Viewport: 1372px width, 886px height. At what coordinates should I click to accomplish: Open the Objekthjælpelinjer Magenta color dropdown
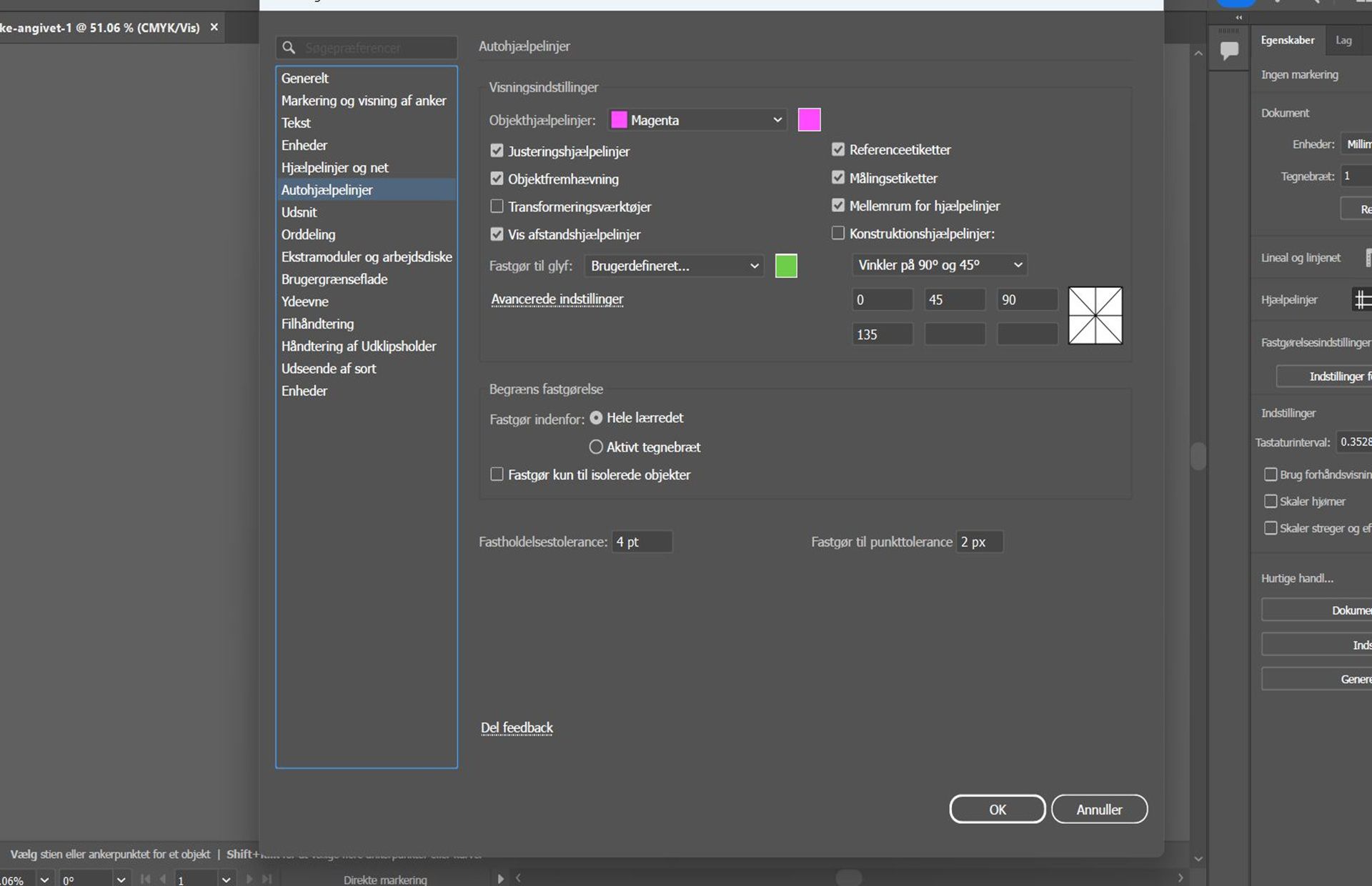tap(697, 120)
